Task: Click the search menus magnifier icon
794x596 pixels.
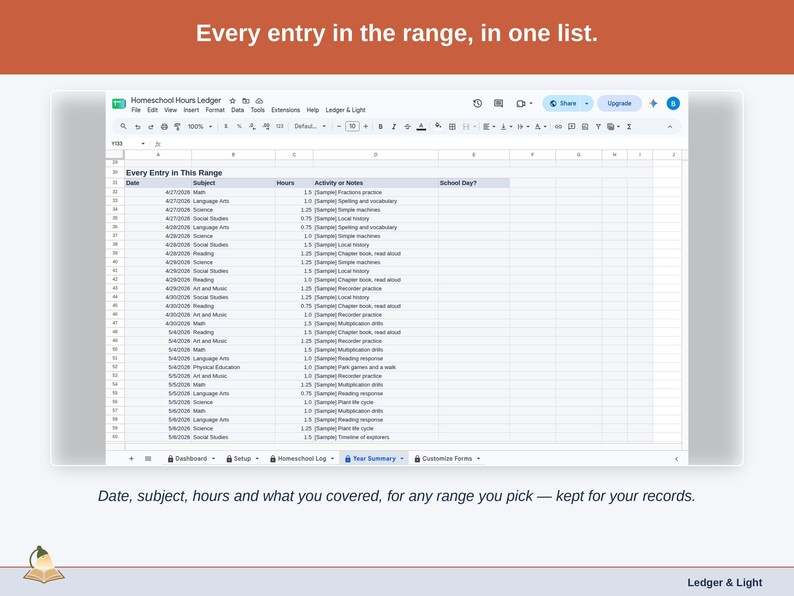Action: click(x=123, y=127)
